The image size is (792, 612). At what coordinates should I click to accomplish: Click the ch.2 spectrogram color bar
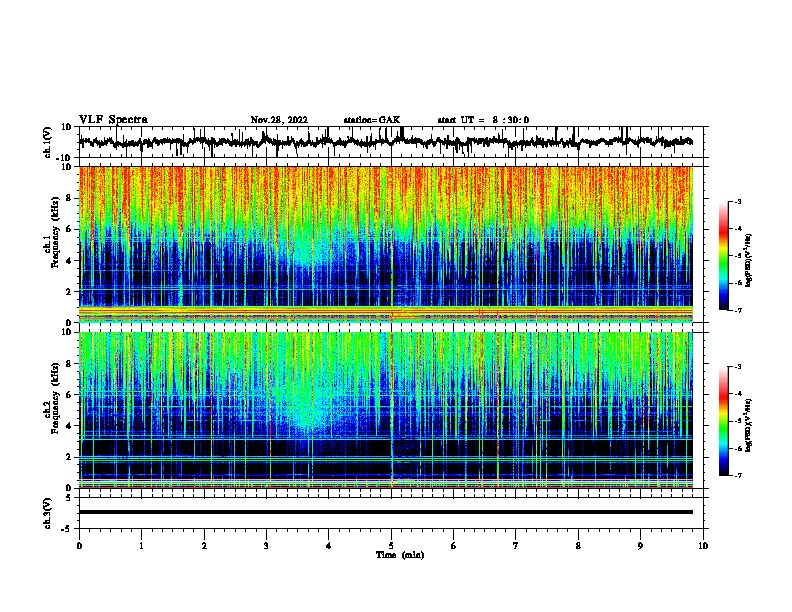tap(723, 421)
